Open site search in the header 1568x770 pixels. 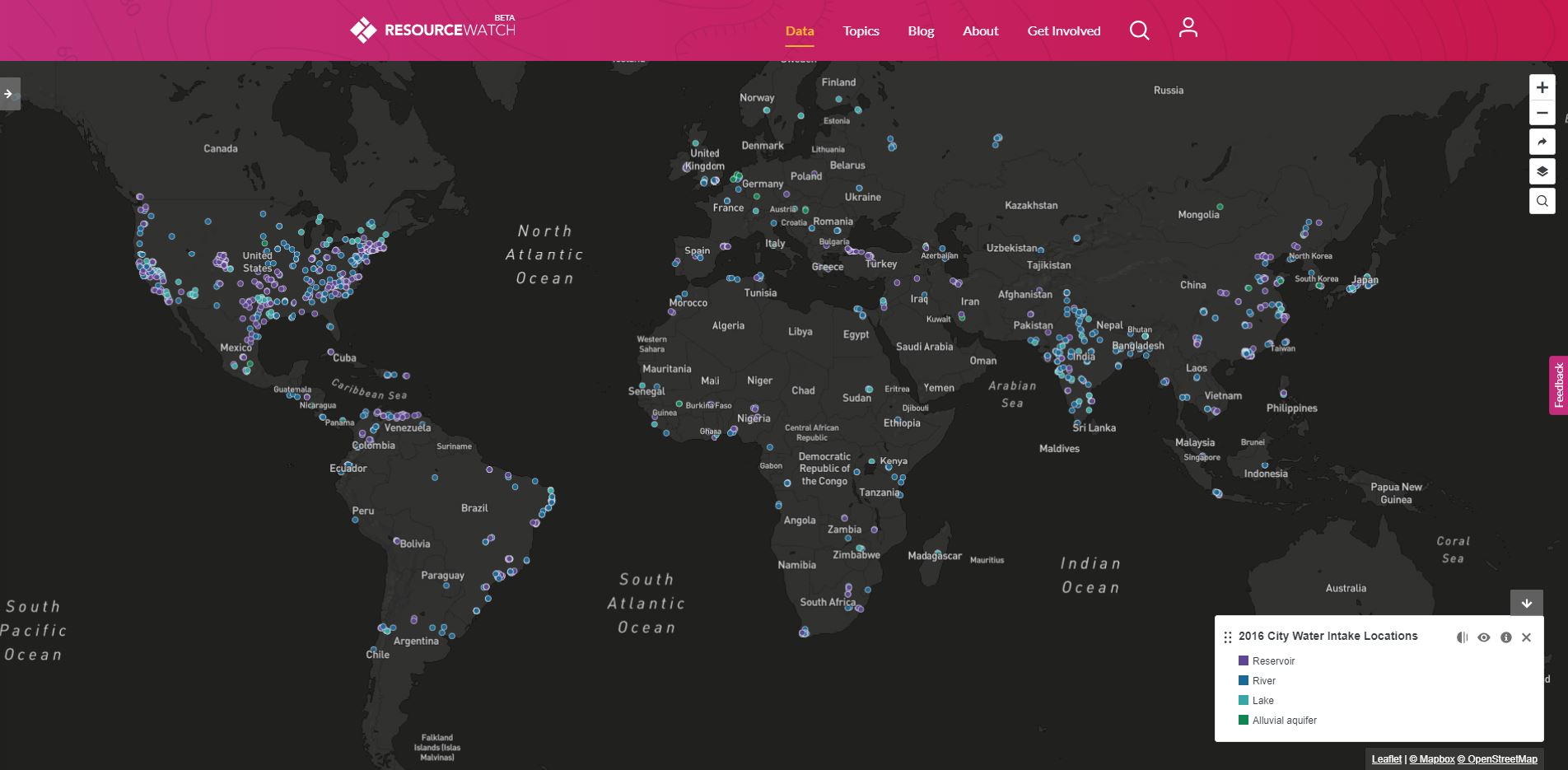click(1139, 31)
